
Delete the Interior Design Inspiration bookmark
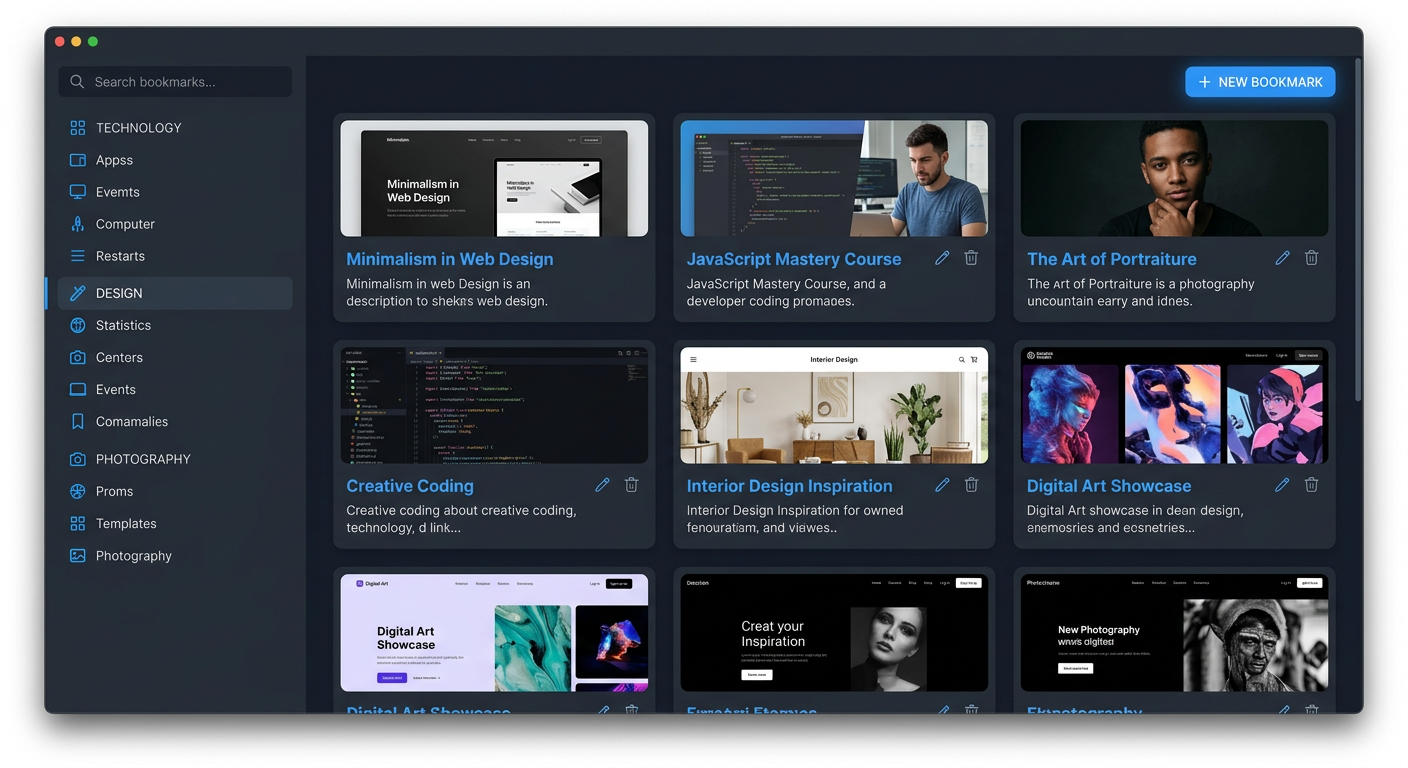[x=971, y=485]
